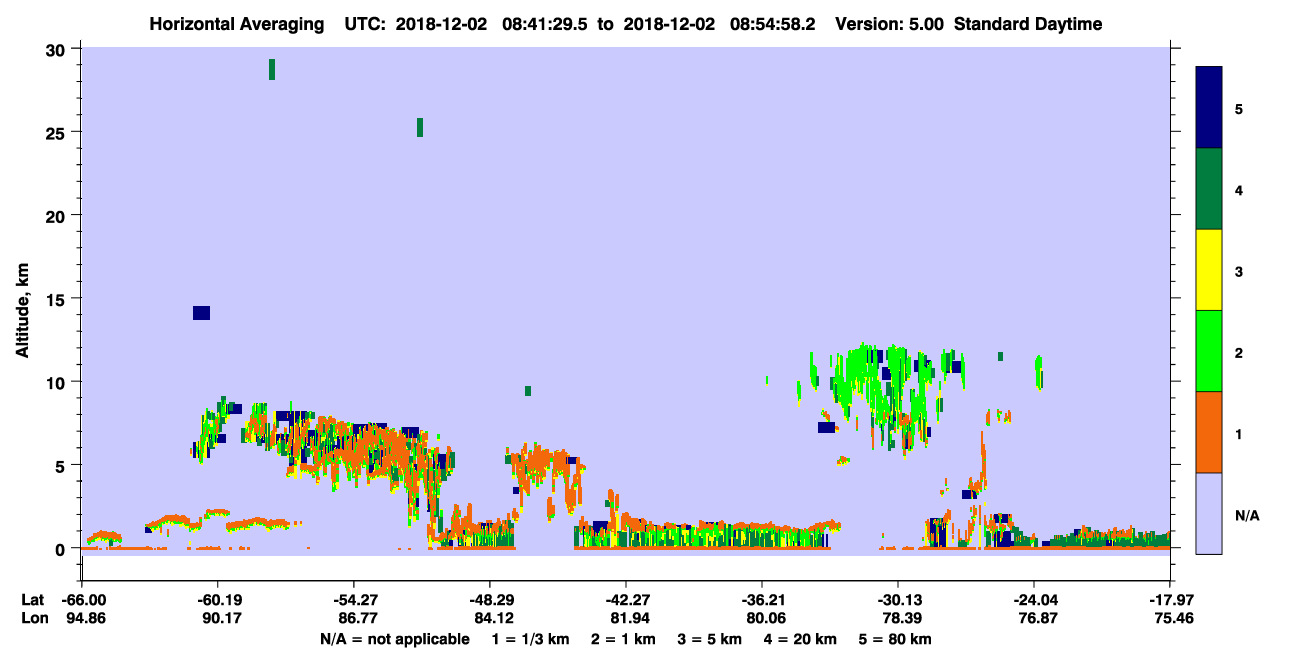Click the latitude value -17.97

(1170, 600)
